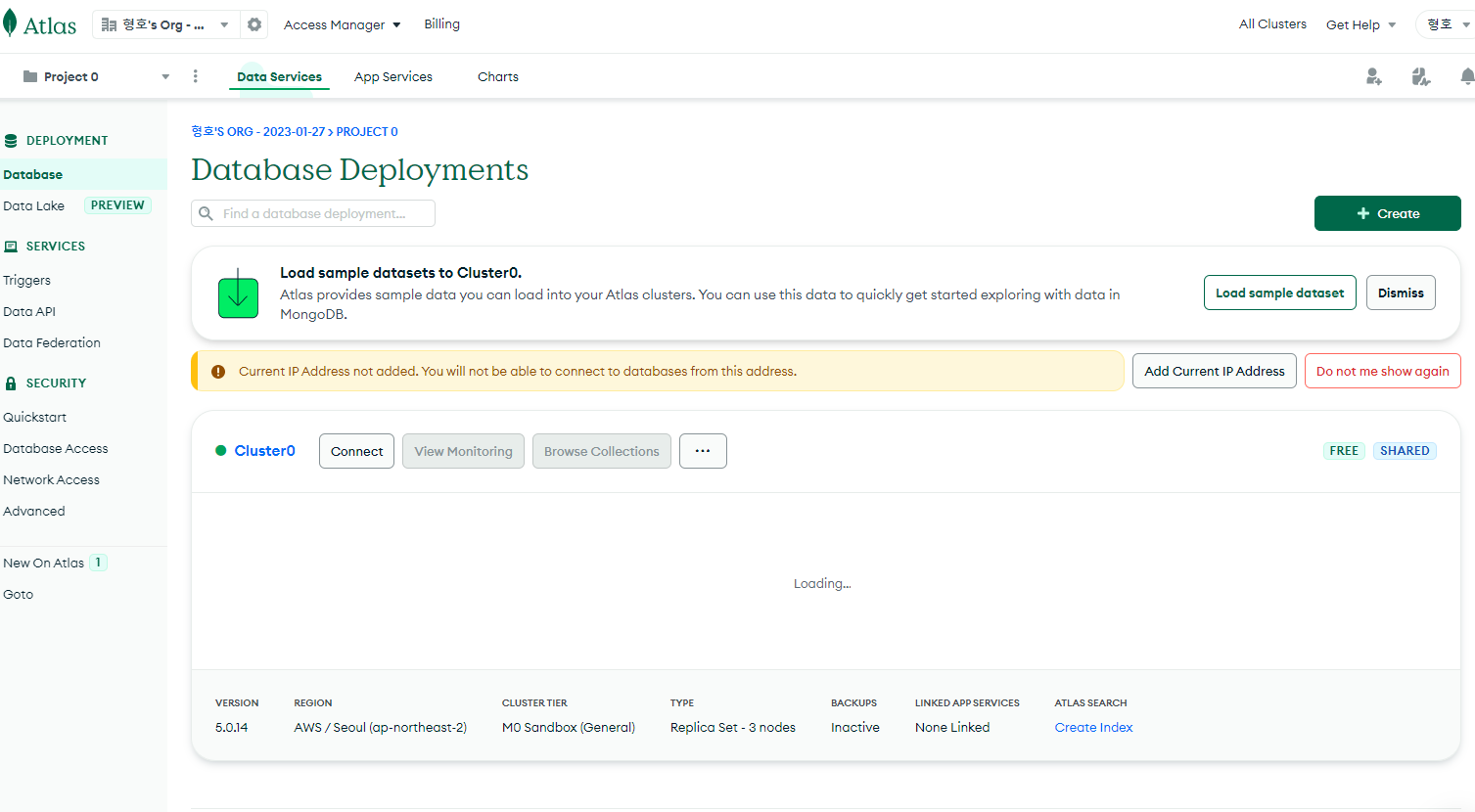The width and height of the screenshot is (1475, 812).
Task: Click the search magnifier icon
Action: point(206,213)
